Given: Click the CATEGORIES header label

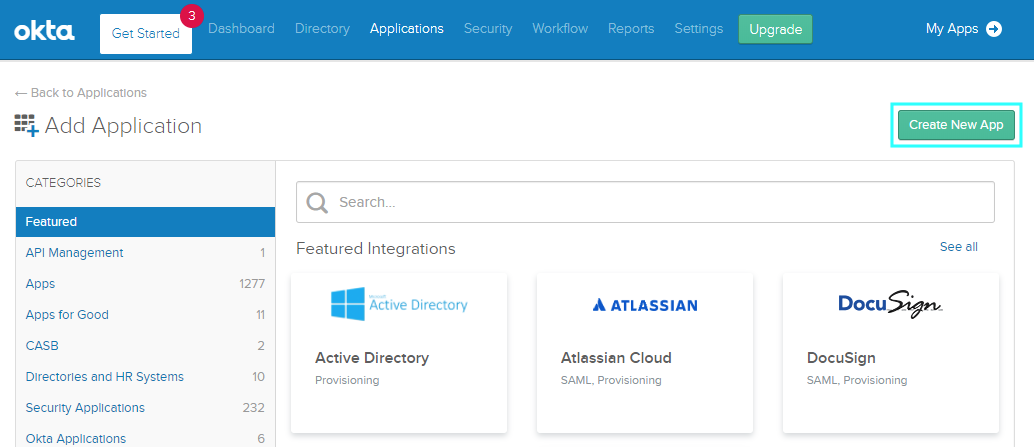Looking at the screenshot, I should (x=63, y=183).
